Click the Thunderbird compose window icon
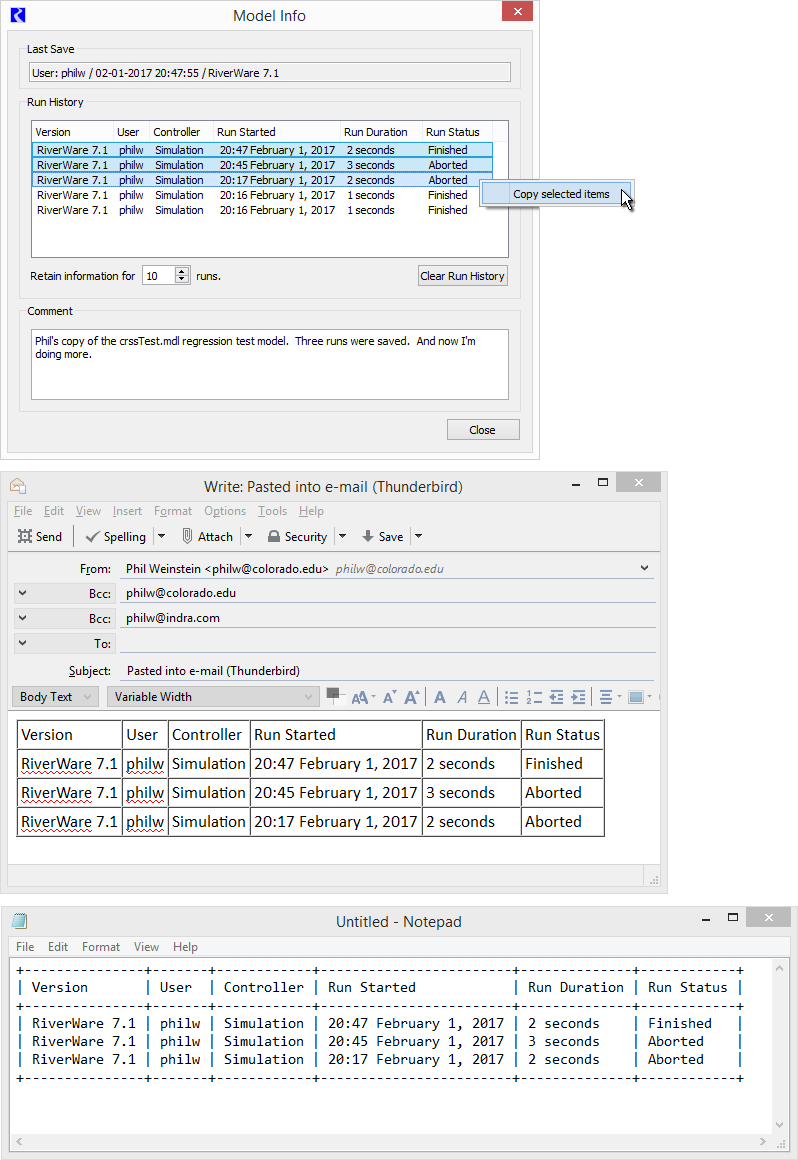The image size is (798, 1160). pyautogui.click(x=18, y=485)
